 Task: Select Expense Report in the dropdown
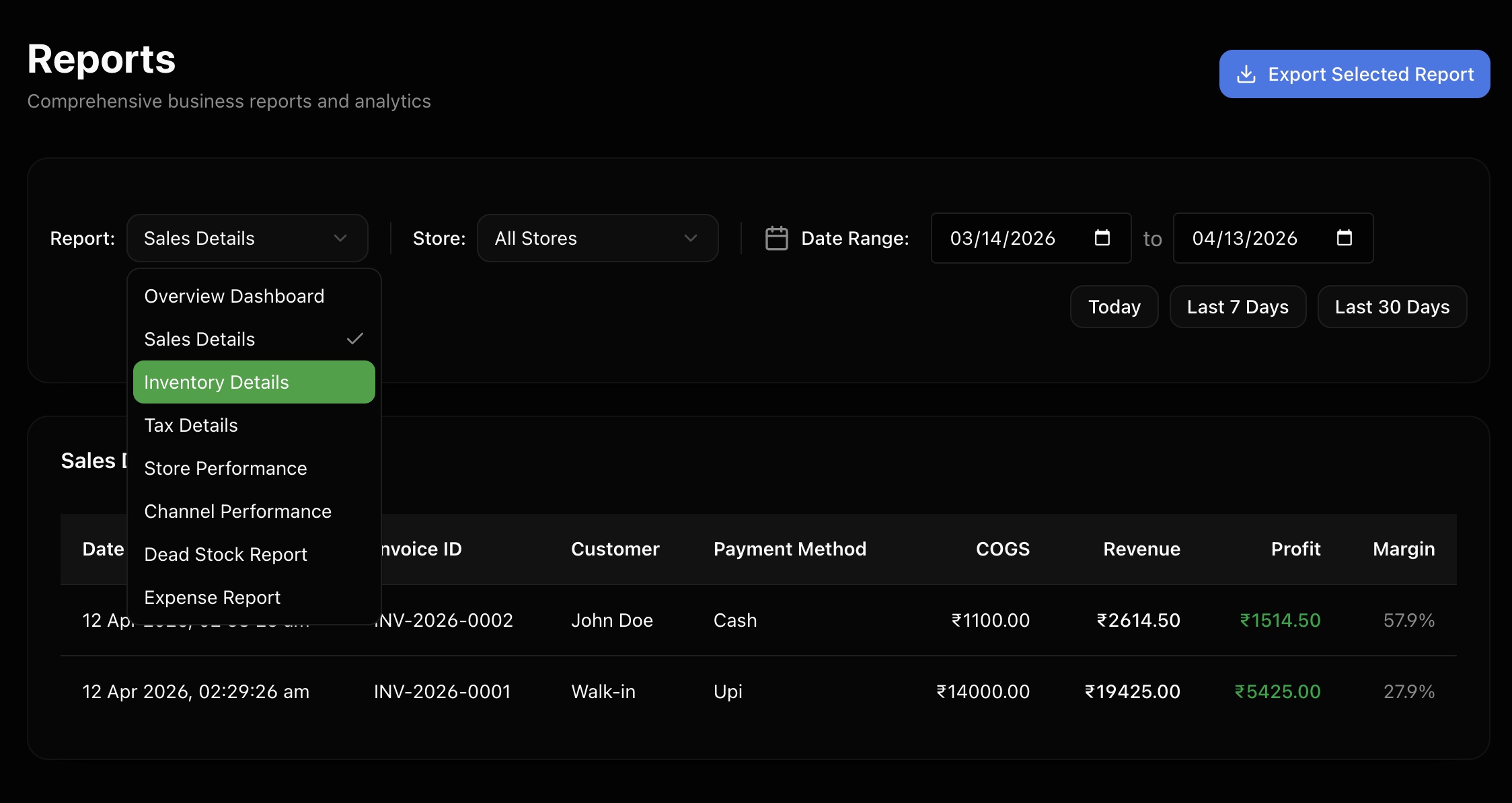(x=212, y=597)
